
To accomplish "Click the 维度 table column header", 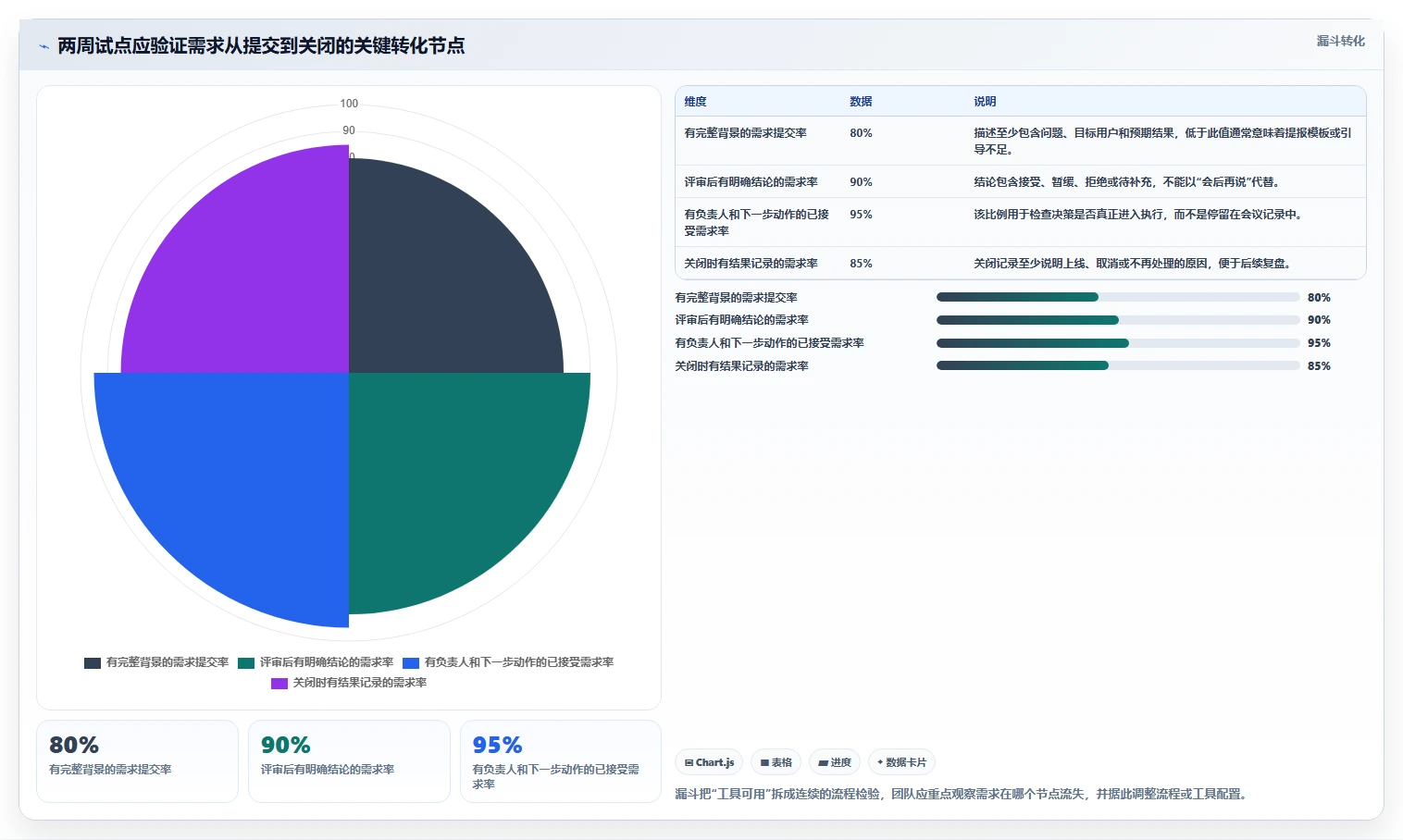I will [x=695, y=102].
